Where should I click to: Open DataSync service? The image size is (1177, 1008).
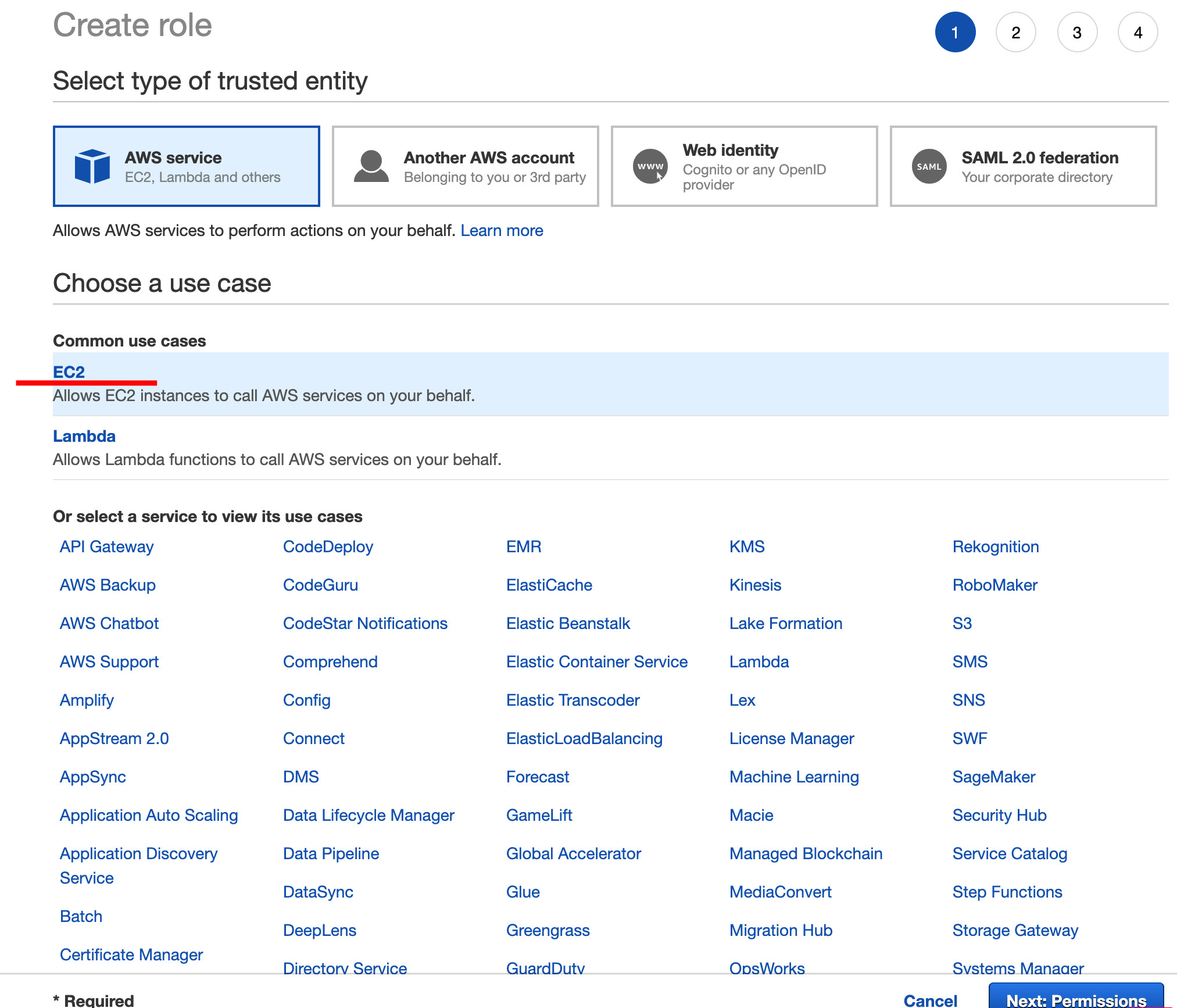coord(318,892)
